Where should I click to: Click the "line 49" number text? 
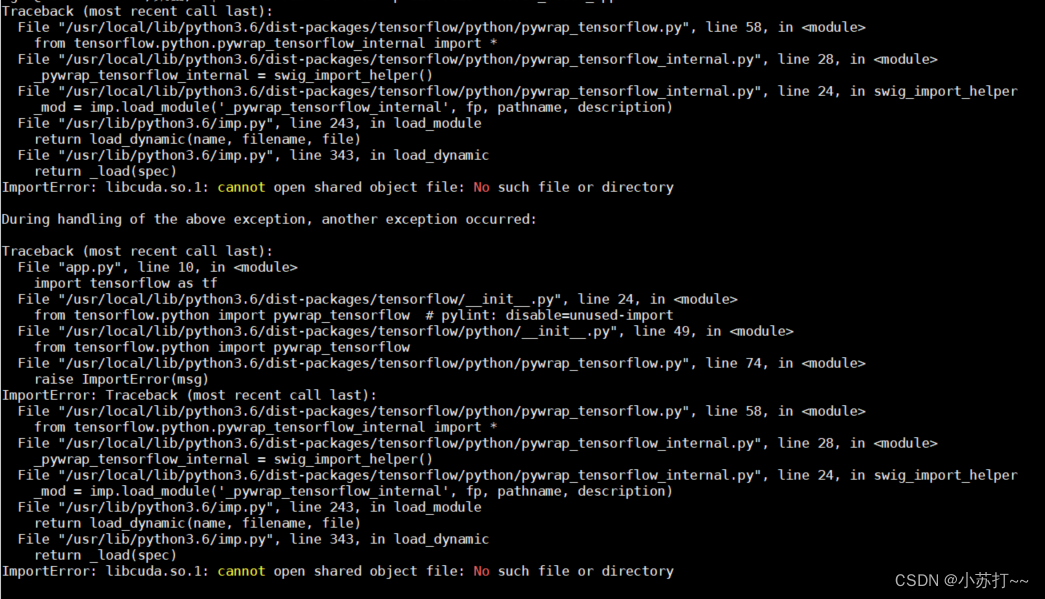coord(662,331)
